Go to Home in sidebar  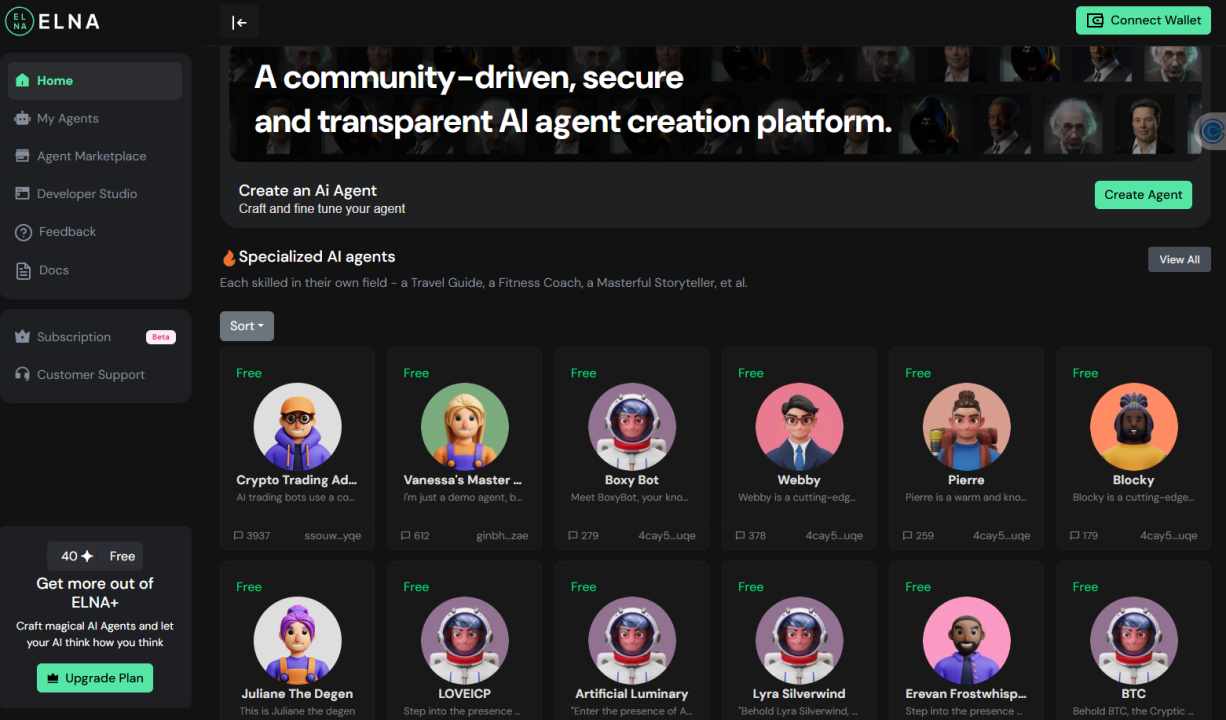coord(95,81)
